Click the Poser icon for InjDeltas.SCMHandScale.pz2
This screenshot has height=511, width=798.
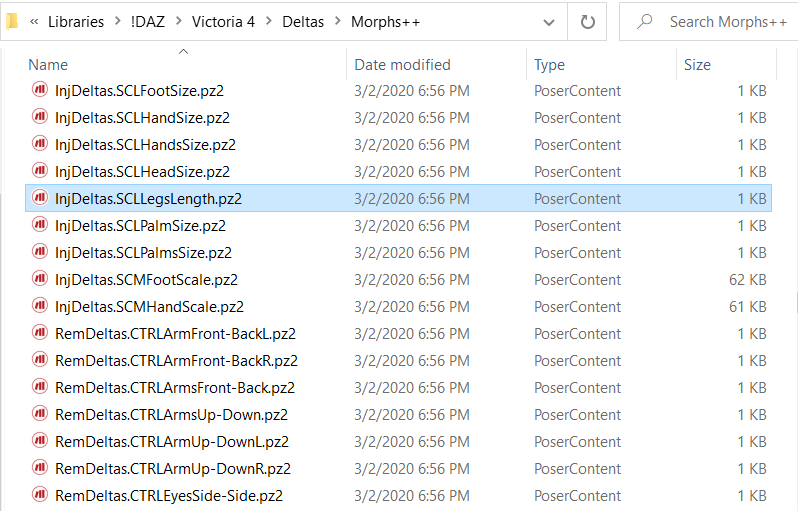coord(40,305)
